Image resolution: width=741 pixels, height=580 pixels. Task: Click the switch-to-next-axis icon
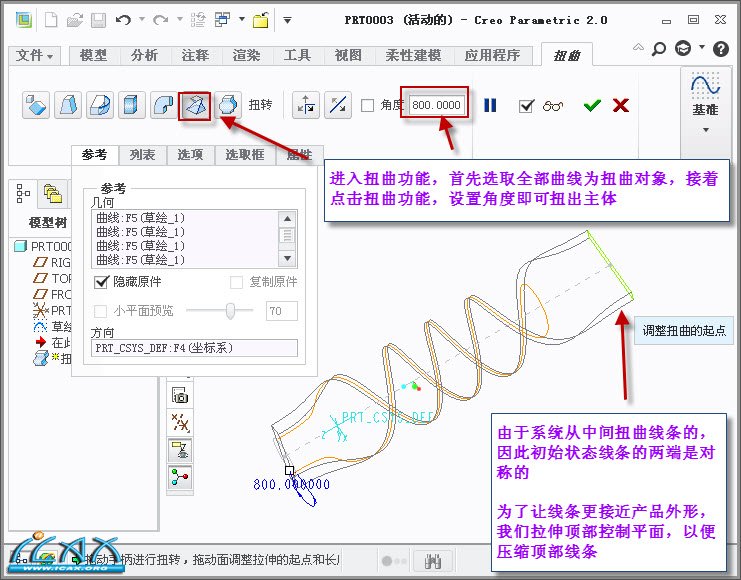click(x=306, y=104)
